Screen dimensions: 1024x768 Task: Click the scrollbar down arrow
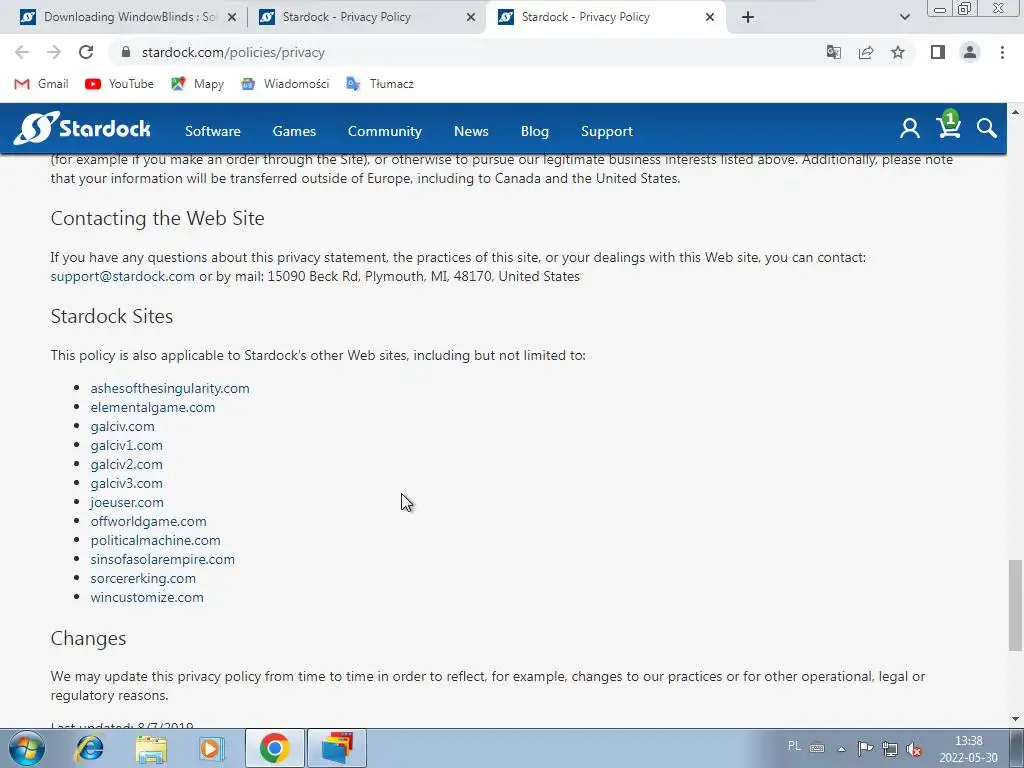(1015, 719)
